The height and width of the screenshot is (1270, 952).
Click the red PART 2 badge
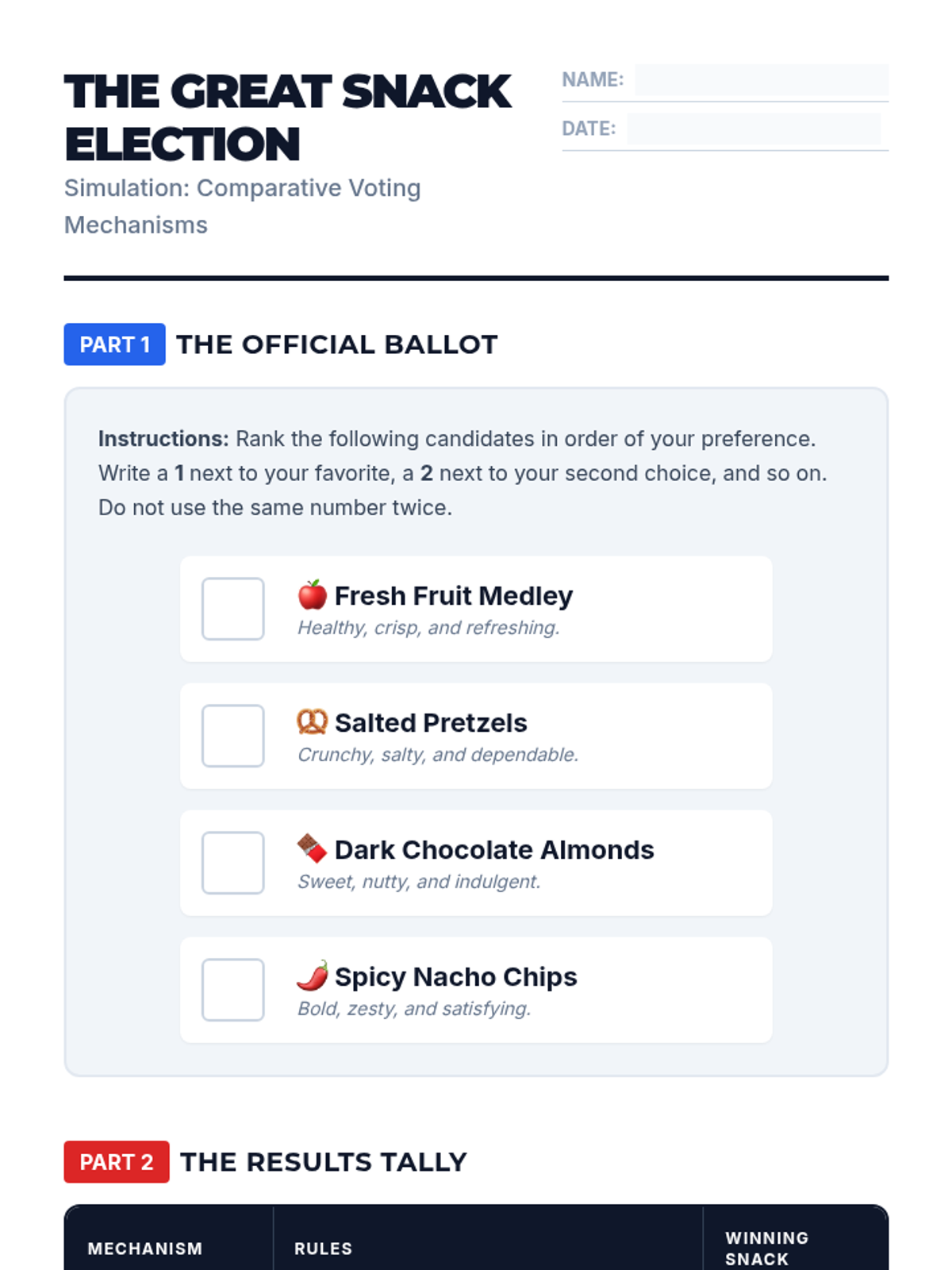116,1162
